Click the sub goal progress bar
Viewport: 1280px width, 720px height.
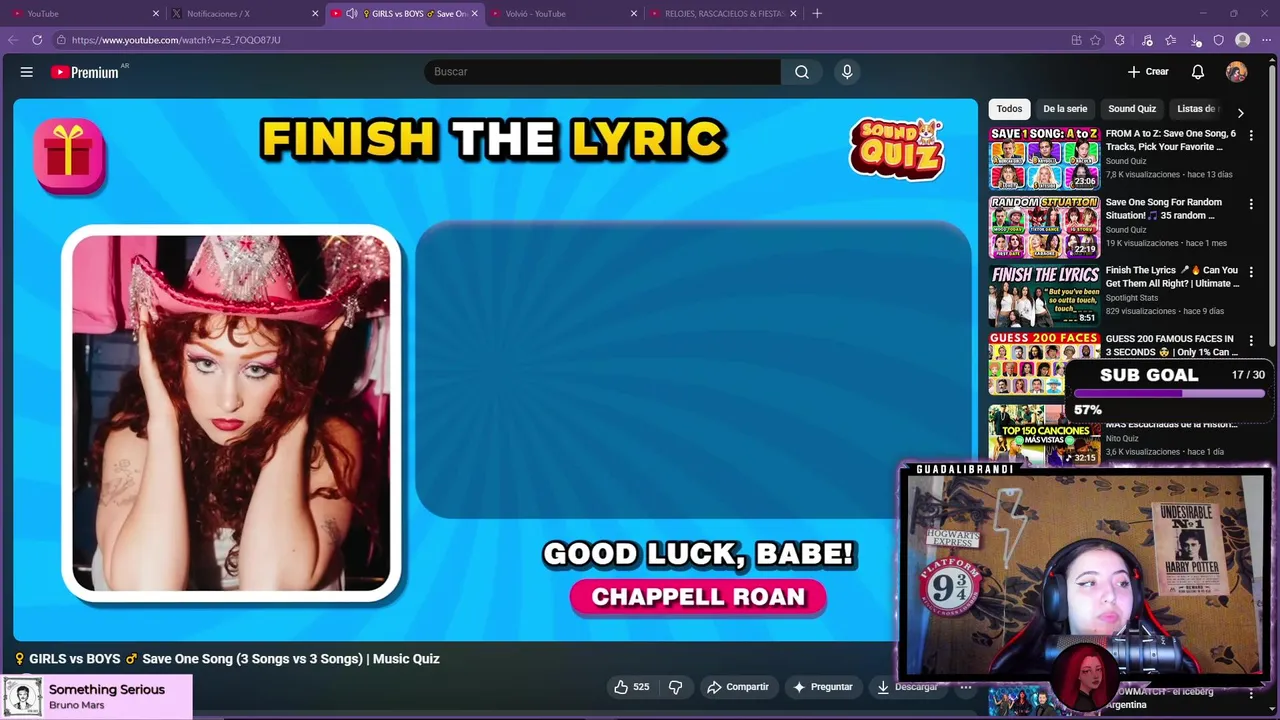click(1170, 393)
